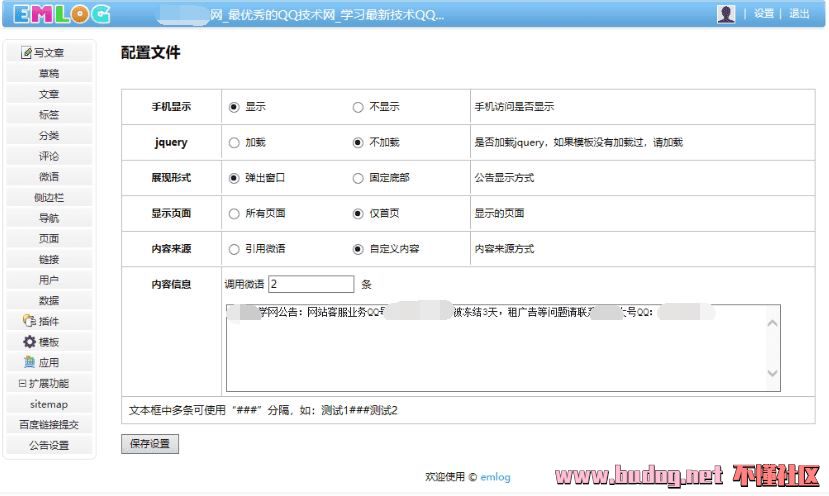Click the 调用微语 count input field
Screen dimensions: 829x496
point(311,284)
